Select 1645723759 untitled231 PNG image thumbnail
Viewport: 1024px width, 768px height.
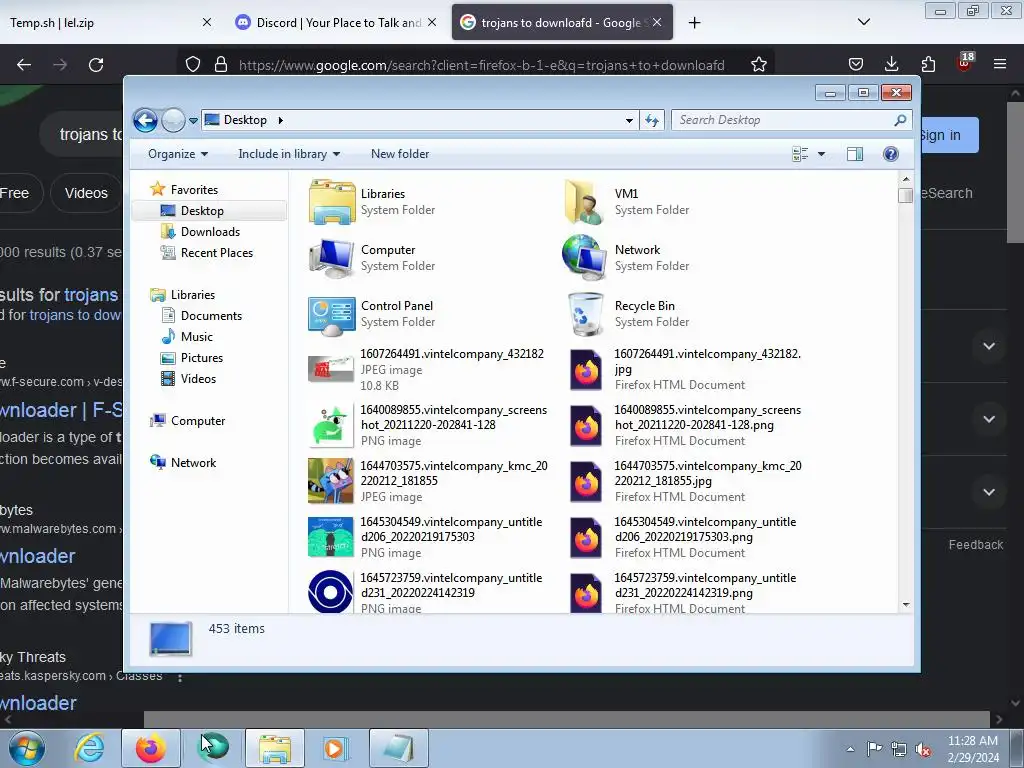click(331, 592)
